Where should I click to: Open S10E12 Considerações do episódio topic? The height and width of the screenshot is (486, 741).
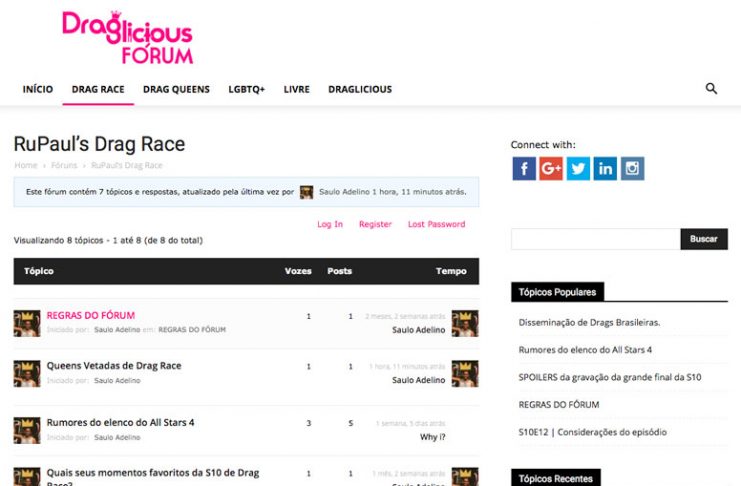coord(593,432)
